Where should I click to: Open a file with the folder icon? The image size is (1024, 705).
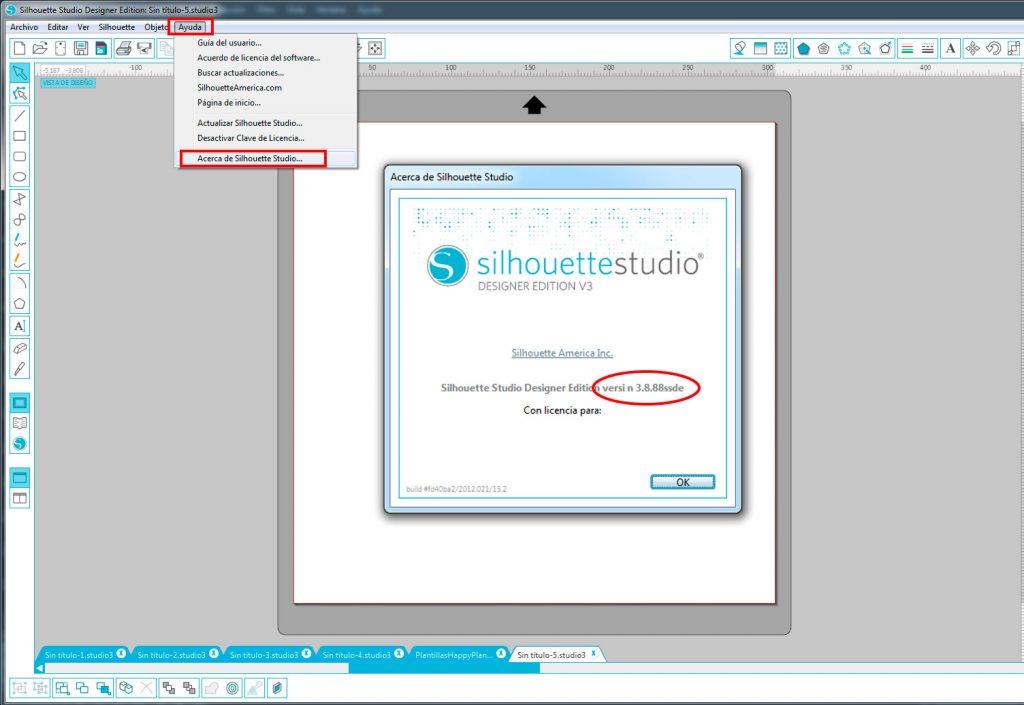coord(40,48)
